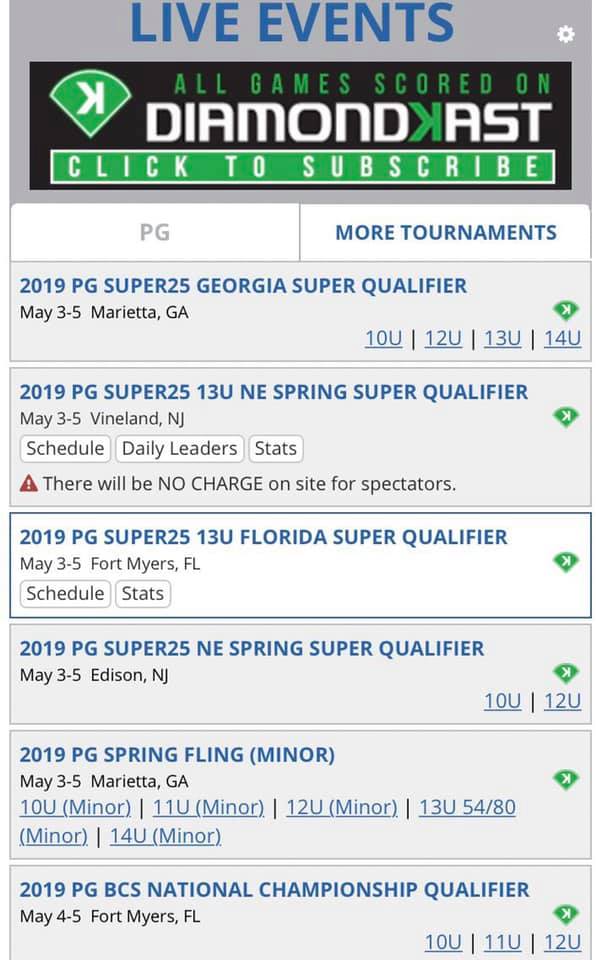Tap DiamondKast icon for 13U Florida Super Qualifier
The height and width of the screenshot is (960, 596).
[565, 561]
